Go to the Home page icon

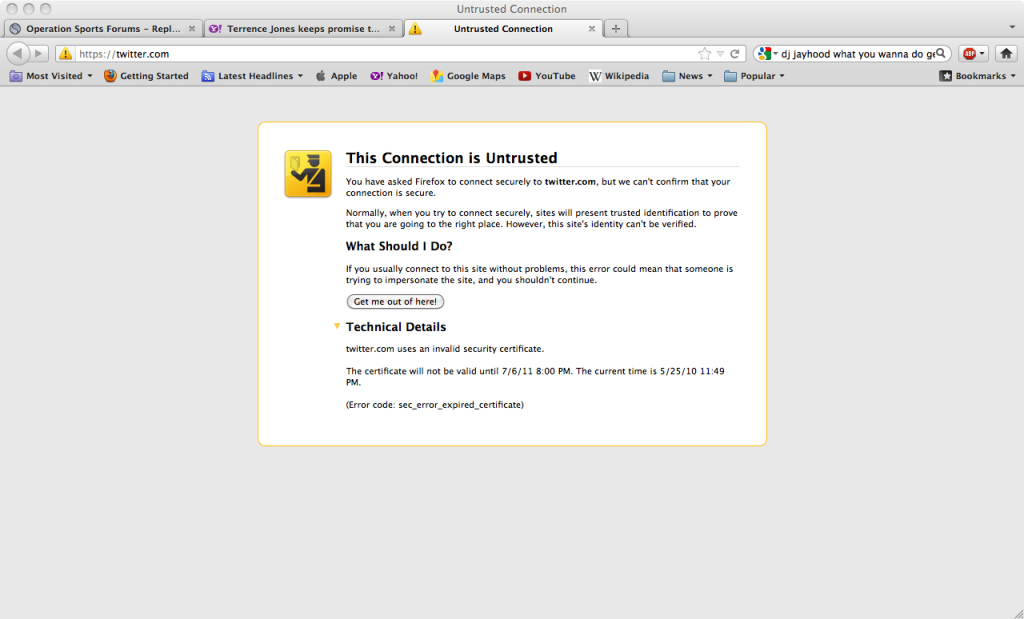click(x=1006, y=54)
